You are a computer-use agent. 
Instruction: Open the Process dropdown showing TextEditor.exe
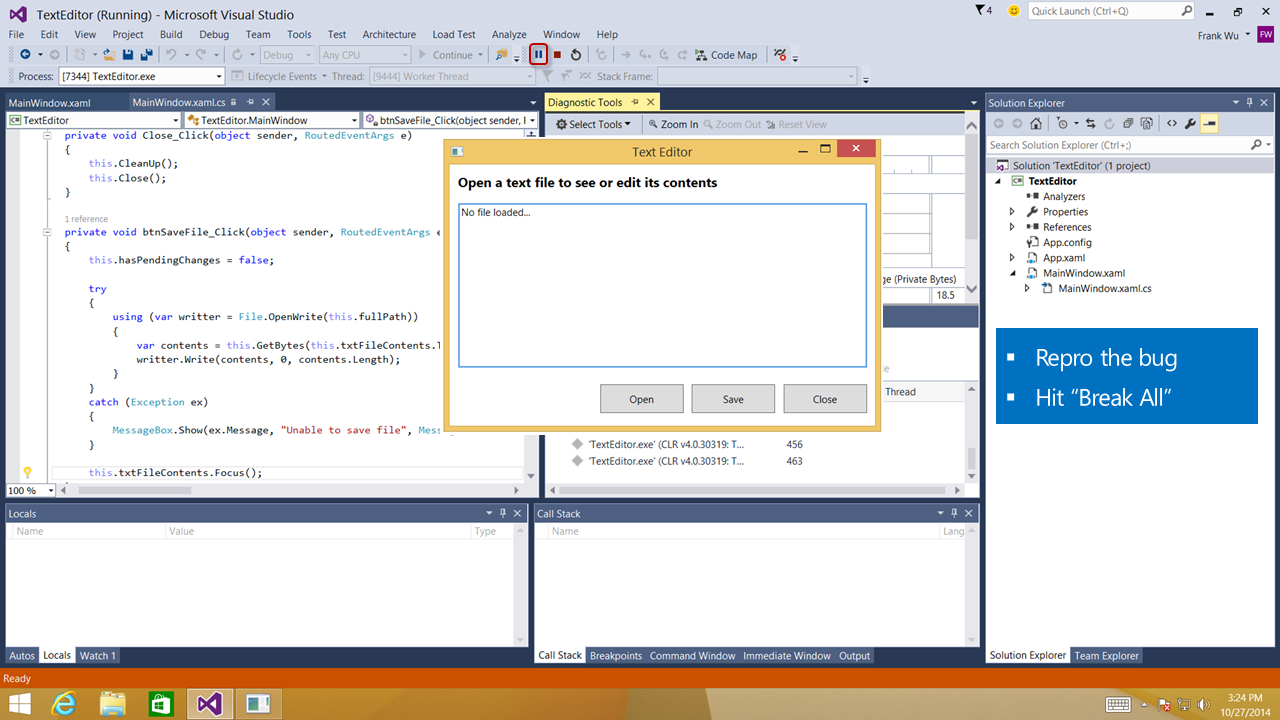click(x=141, y=76)
